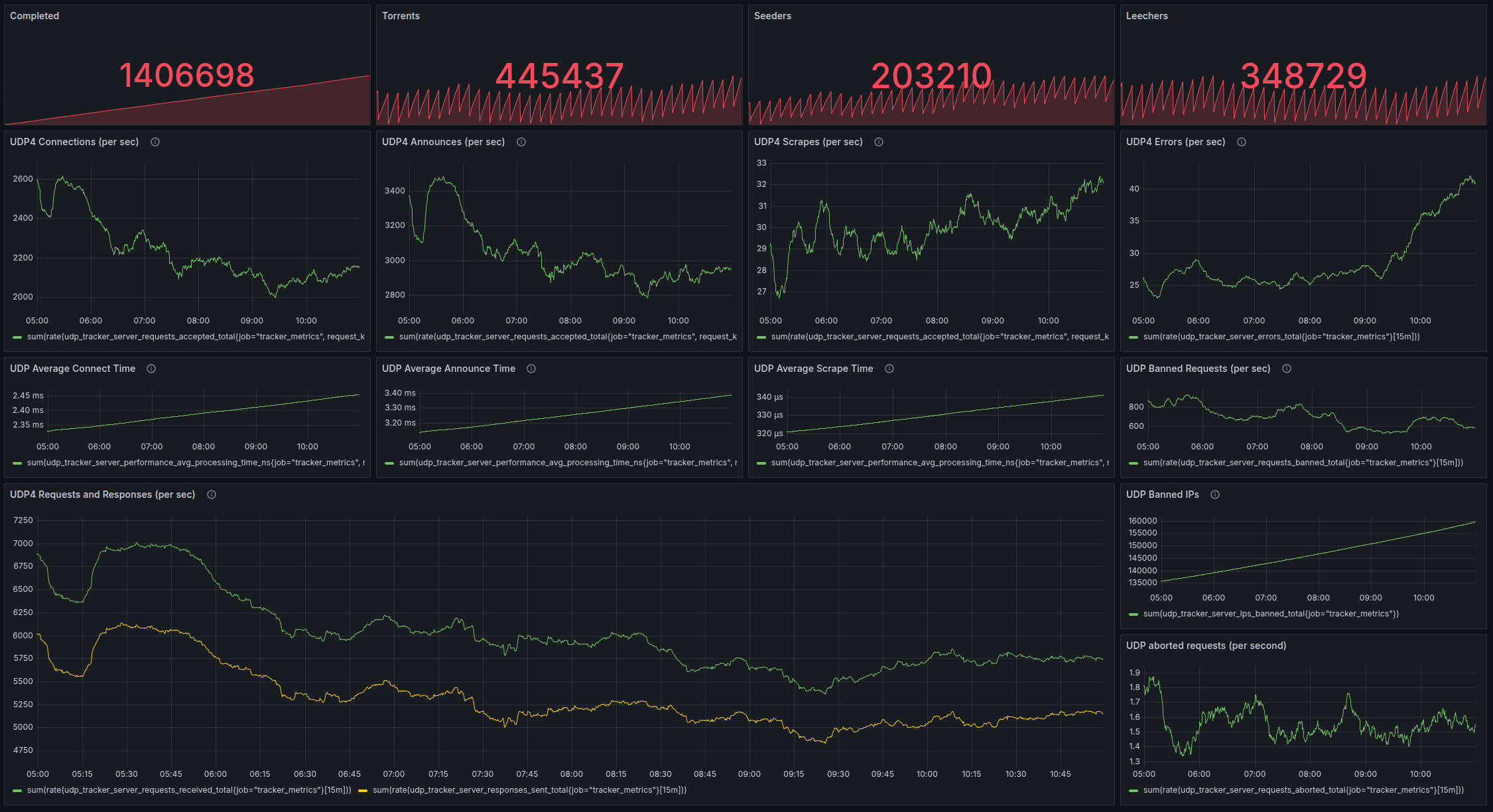Click green swatch in UDP Banned IPs legend
The height and width of the screenshot is (812, 1493).
coord(1134,614)
